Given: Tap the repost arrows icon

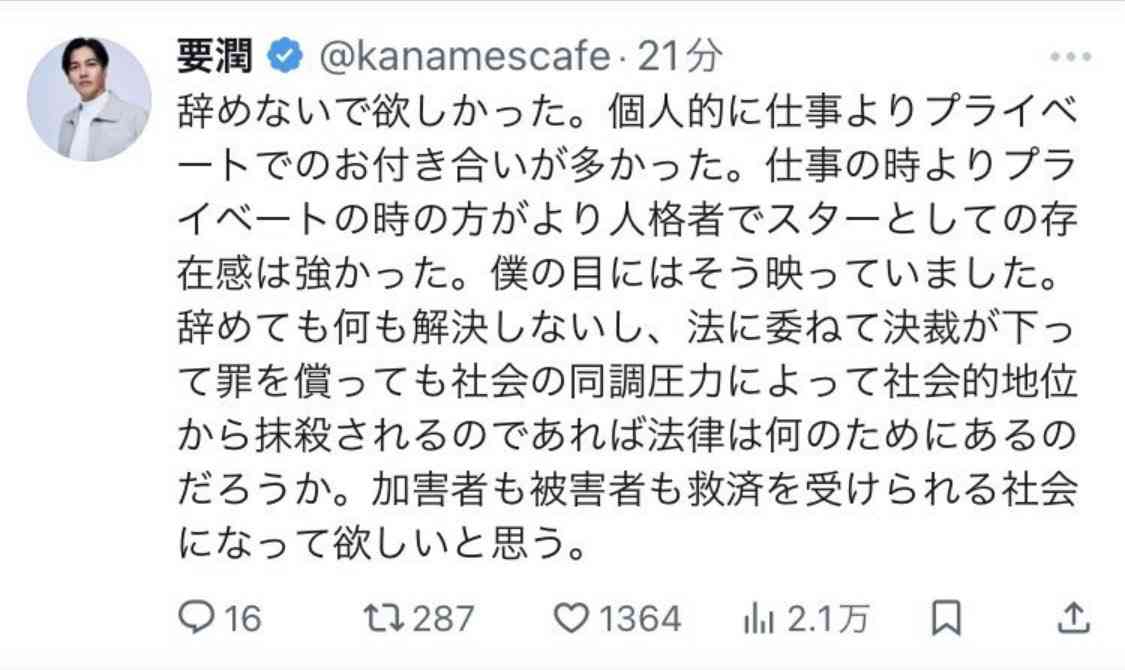Looking at the screenshot, I should pos(383,618).
